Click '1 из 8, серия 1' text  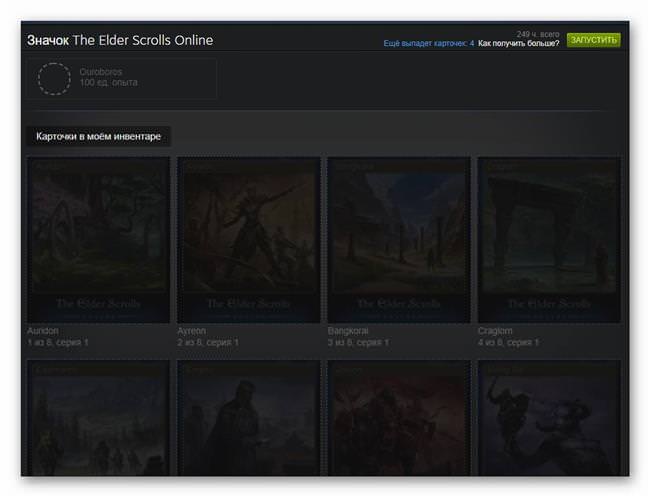pyautogui.click(x=58, y=342)
